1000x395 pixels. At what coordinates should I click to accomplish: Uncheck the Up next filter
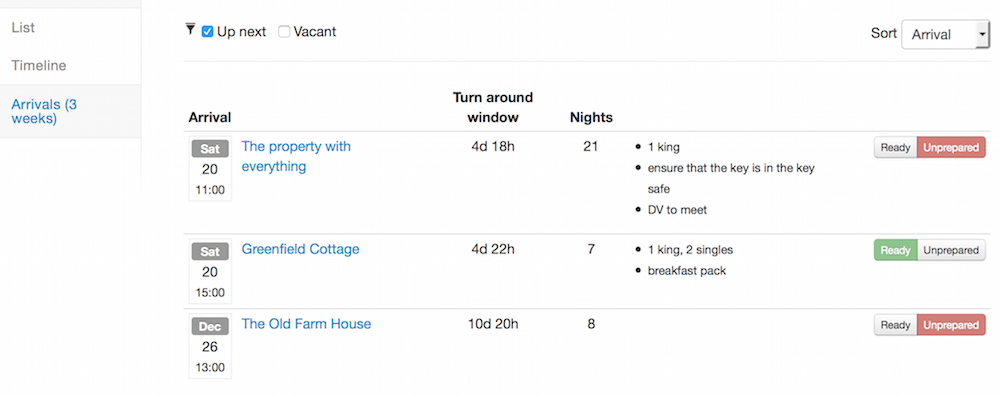(207, 31)
